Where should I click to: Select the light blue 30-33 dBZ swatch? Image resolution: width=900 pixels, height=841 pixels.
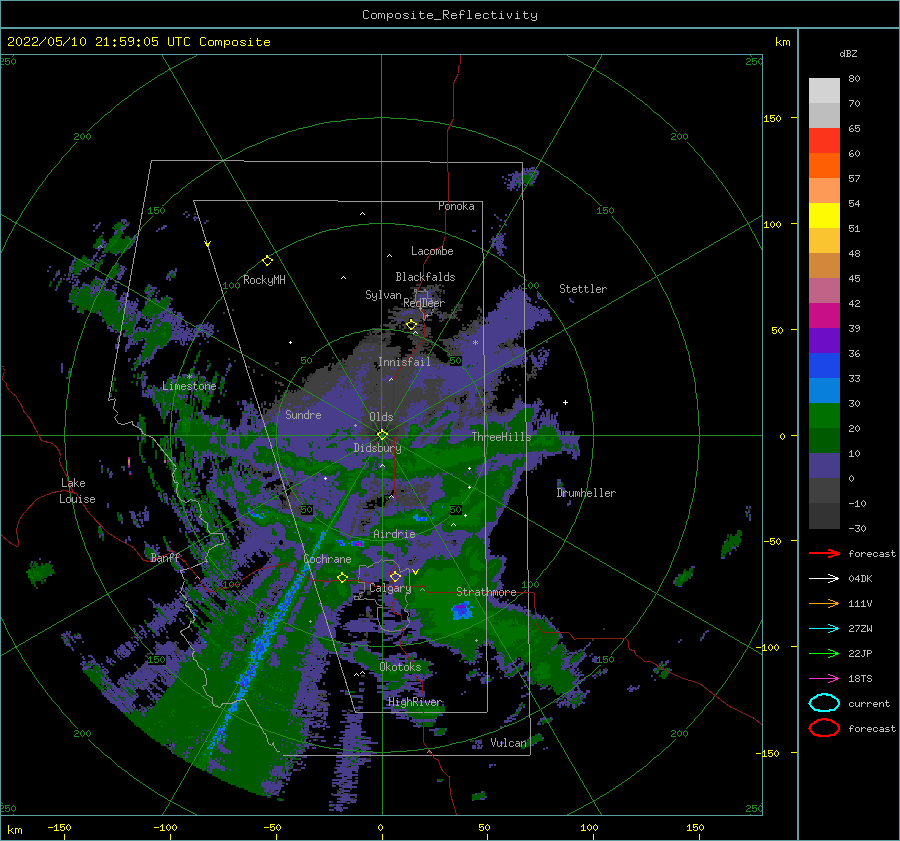824,390
